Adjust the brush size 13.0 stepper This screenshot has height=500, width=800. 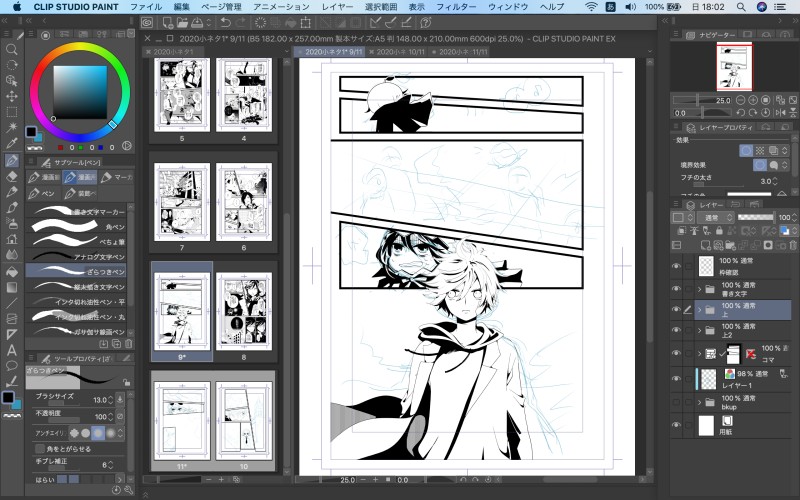(x=110, y=400)
